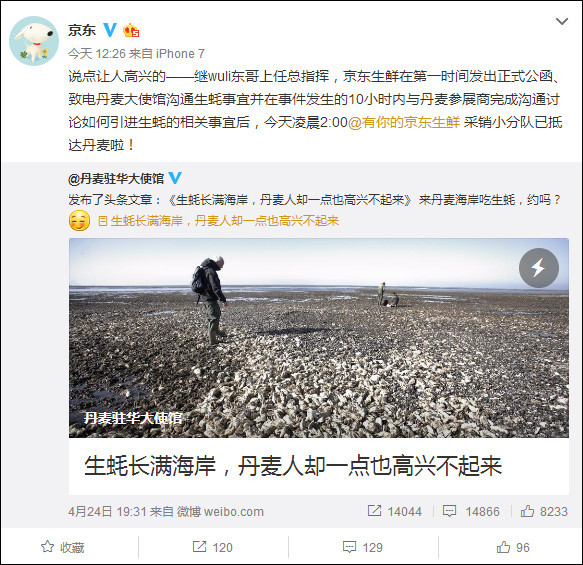The width and height of the screenshot is (583, 565).
Task: Open the orange 生蚝长满海岸 article link
Action: click(x=218, y=221)
